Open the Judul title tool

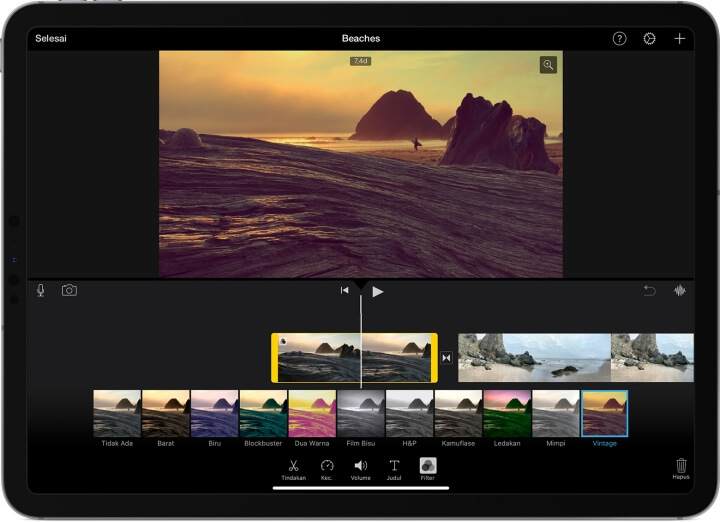[x=394, y=469]
